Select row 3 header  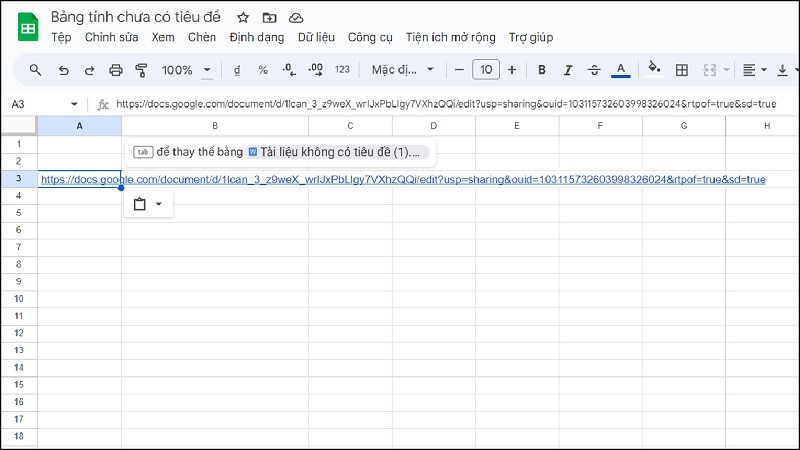pos(19,179)
